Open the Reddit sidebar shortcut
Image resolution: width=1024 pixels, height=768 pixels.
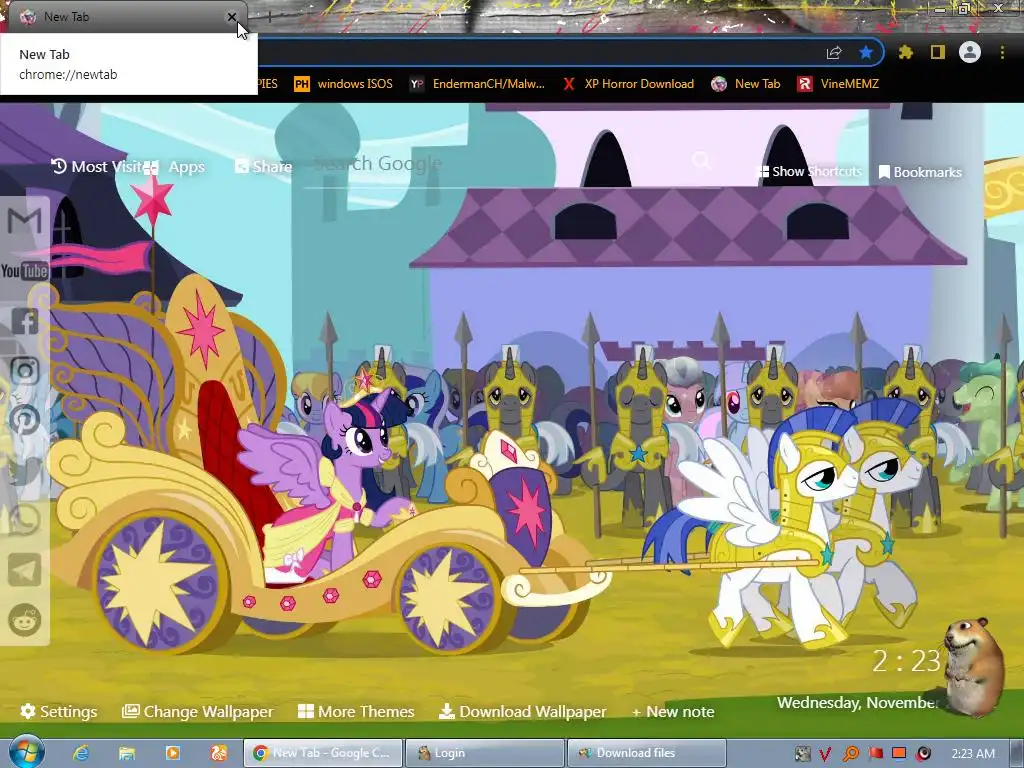[x=24, y=620]
